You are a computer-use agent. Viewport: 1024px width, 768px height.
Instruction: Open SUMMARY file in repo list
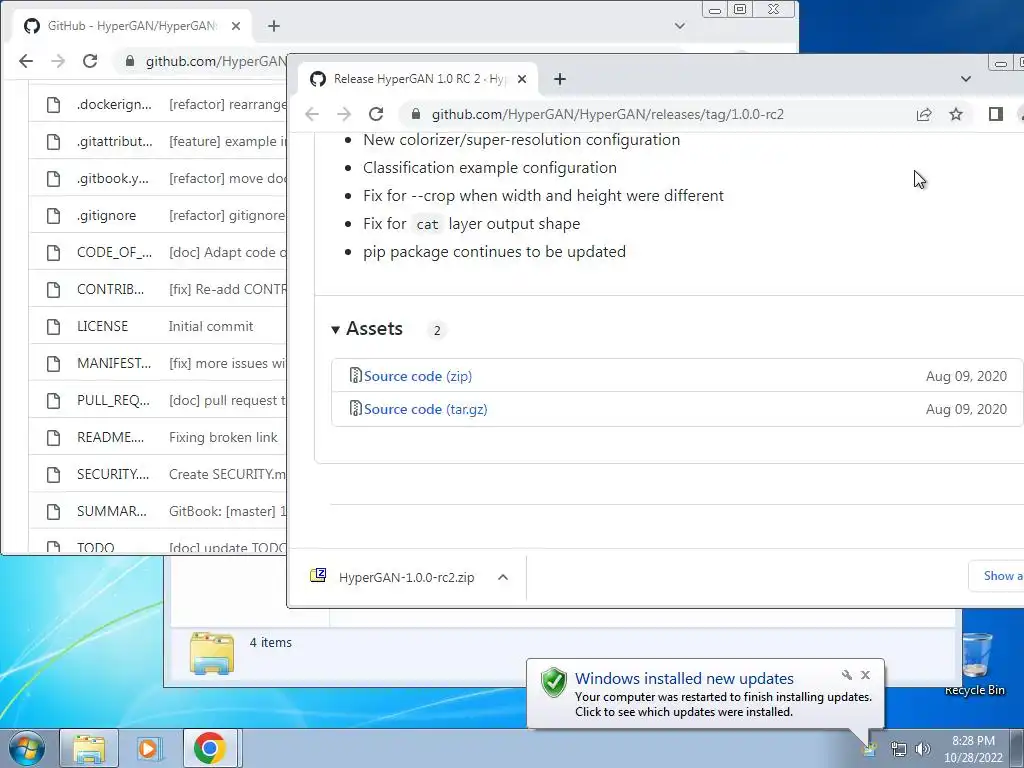112,511
